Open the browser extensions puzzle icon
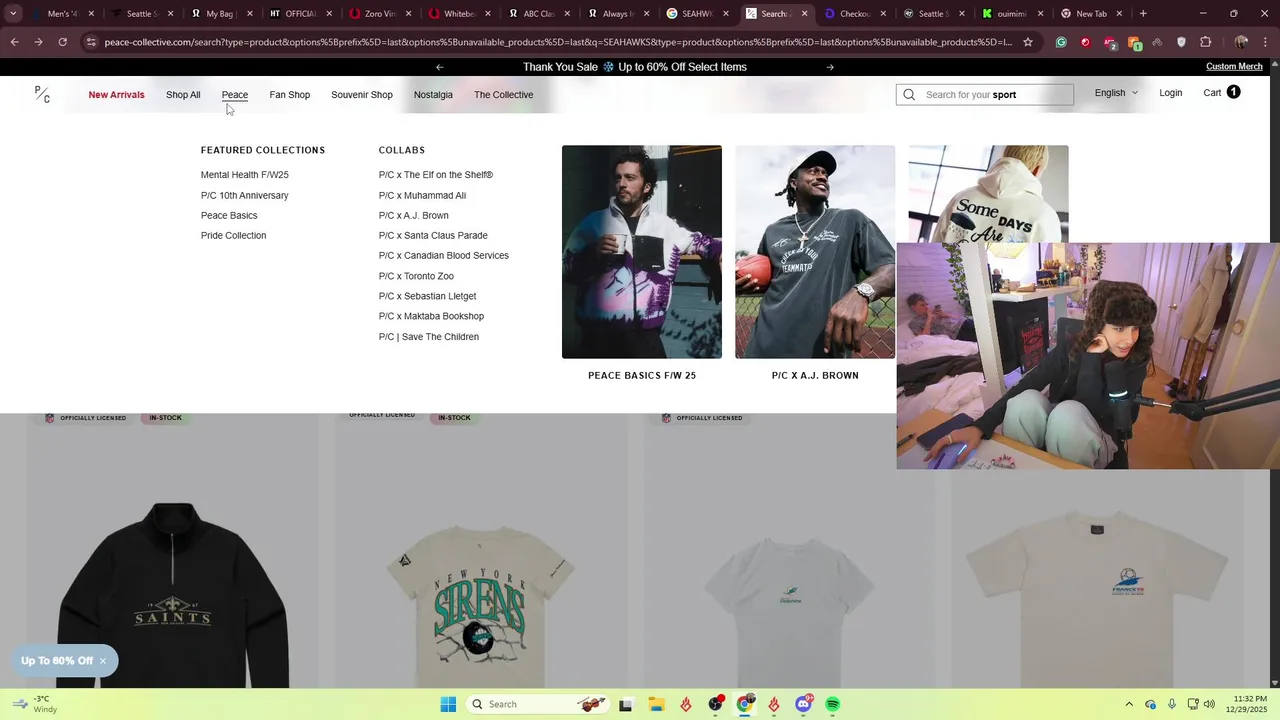1280x720 pixels. coord(1205,42)
